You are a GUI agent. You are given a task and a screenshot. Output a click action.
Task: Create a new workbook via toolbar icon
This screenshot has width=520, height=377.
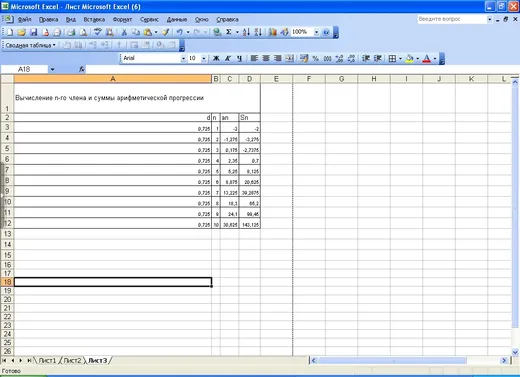pos(10,32)
